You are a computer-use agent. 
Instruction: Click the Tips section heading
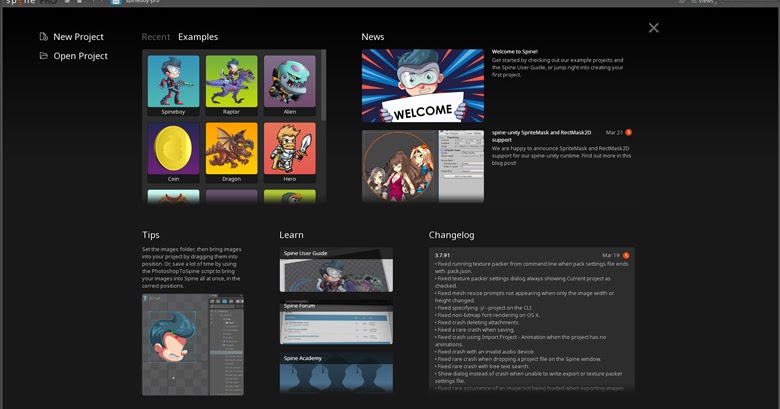(x=151, y=235)
